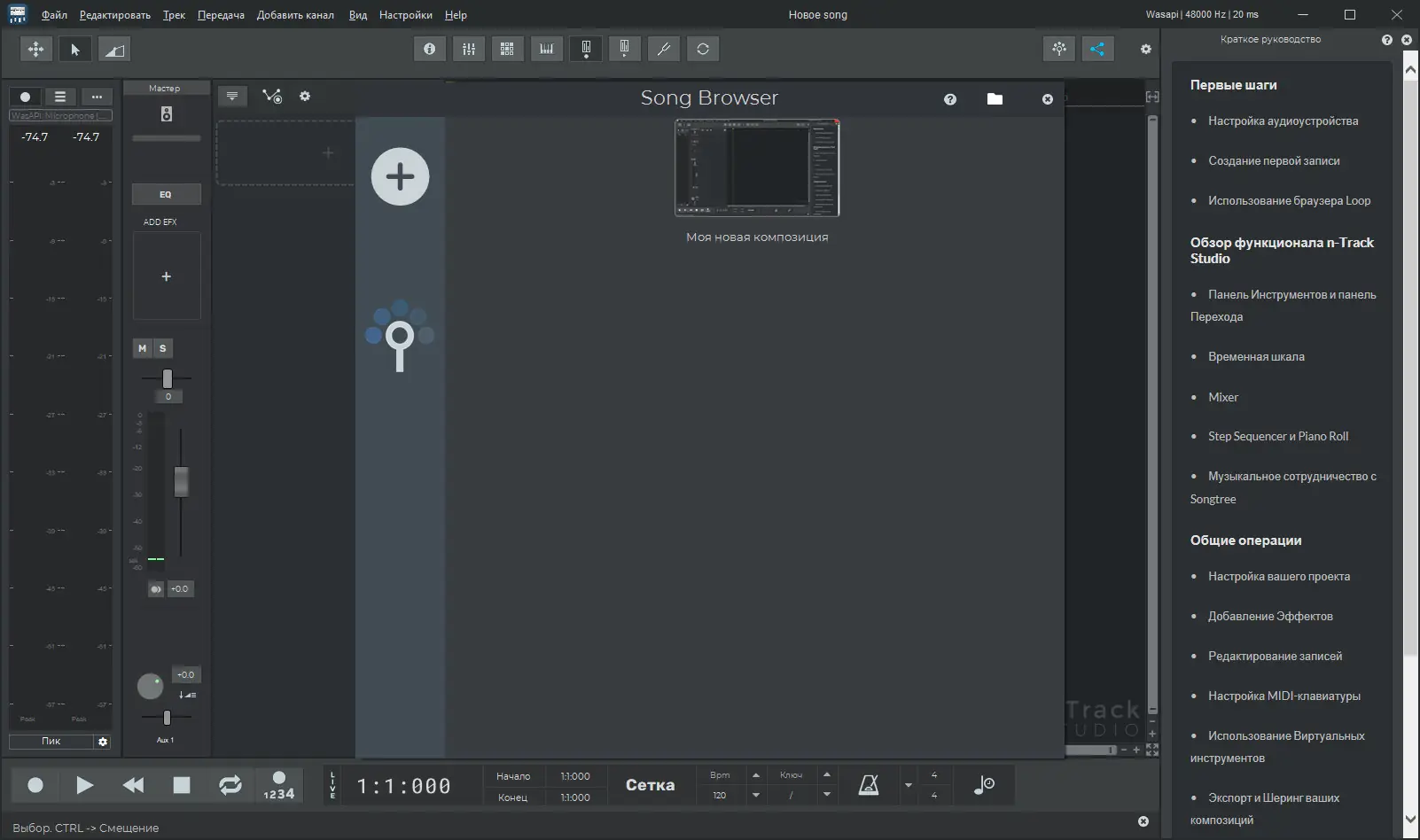
Task: Toggle the Сетка grid snap button
Action: tap(650, 785)
